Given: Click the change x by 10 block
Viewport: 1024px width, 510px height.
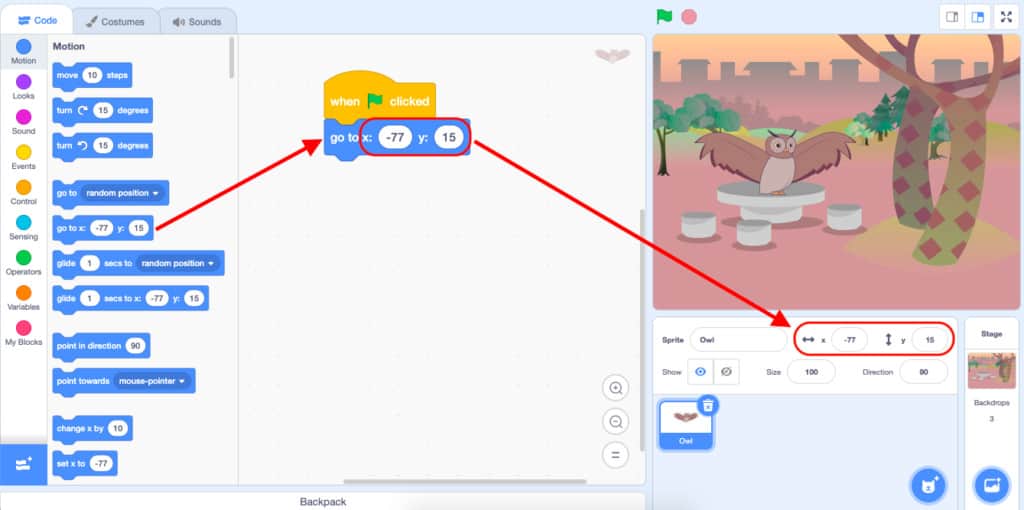Looking at the screenshot, I should coord(92,429).
